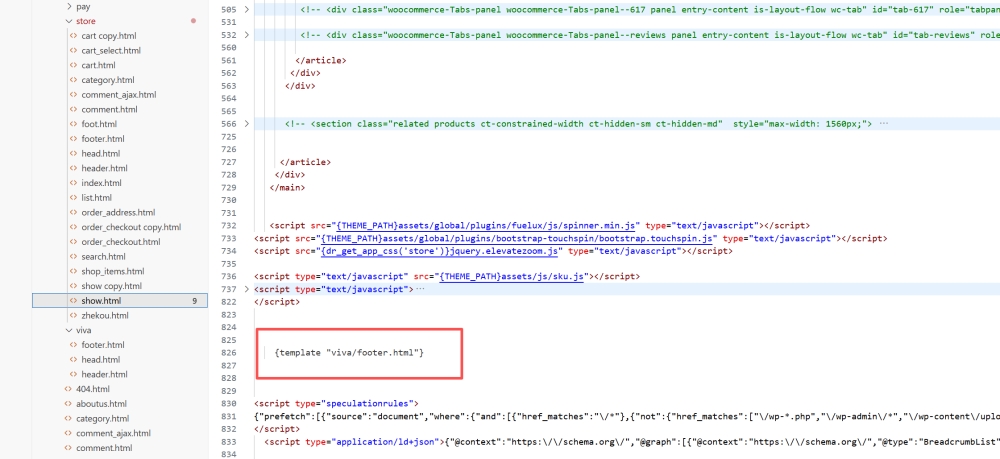Open cart.html file
This screenshot has width=1000, height=459.
pyautogui.click(x=98, y=65)
